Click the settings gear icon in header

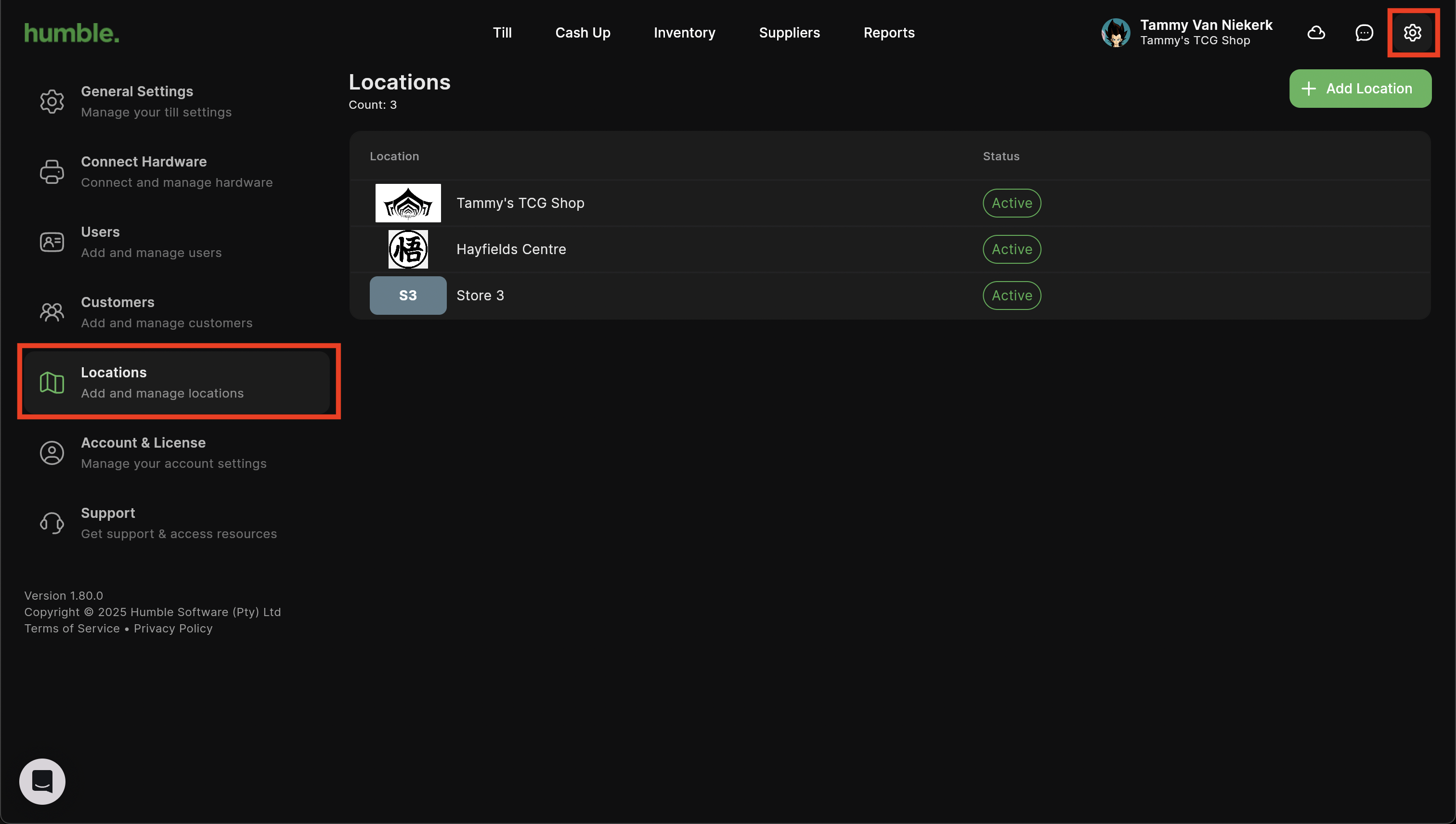(x=1412, y=33)
